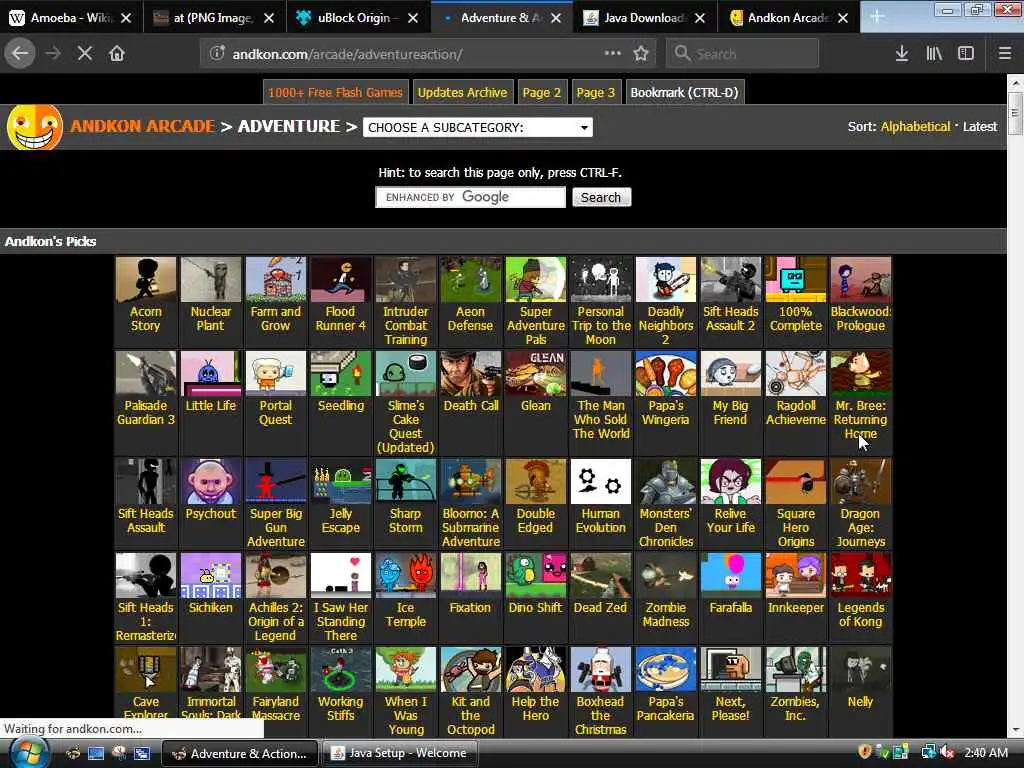Open the Innkeeper game link
The height and width of the screenshot is (768, 1024).
coord(795,607)
